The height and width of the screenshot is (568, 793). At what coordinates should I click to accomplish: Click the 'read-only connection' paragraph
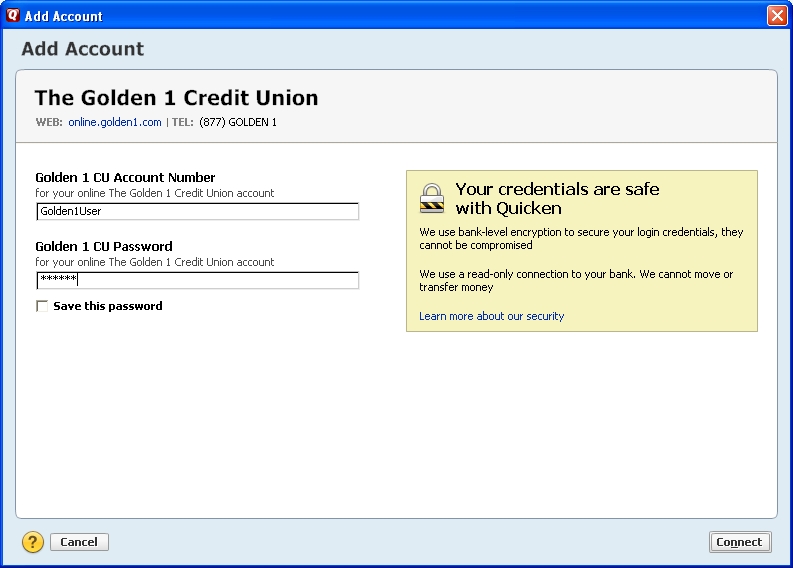576,280
